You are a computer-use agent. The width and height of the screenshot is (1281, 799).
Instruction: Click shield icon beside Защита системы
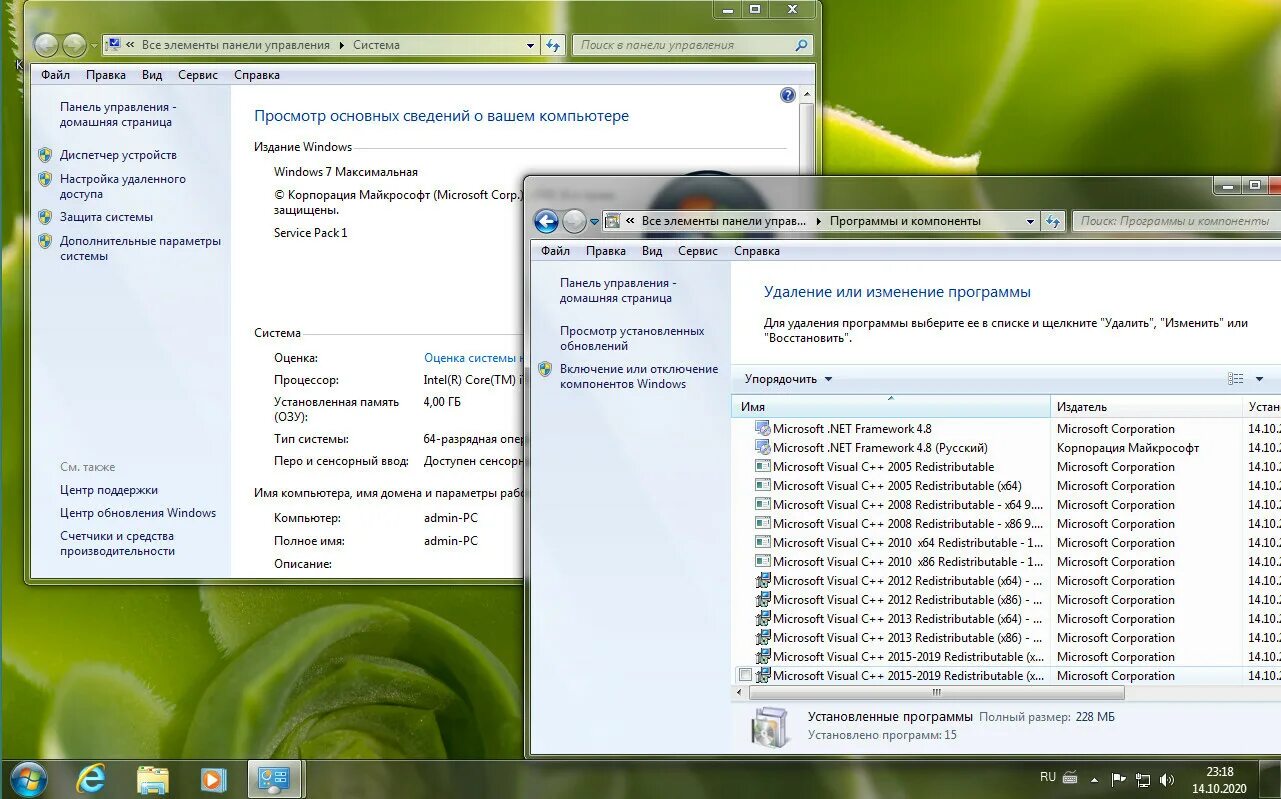pyautogui.click(x=45, y=217)
